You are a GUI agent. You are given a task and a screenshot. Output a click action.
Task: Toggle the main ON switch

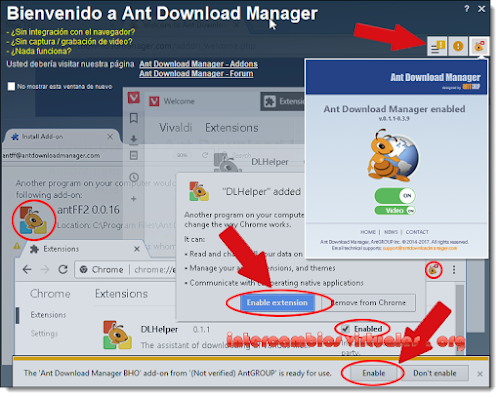click(x=395, y=196)
